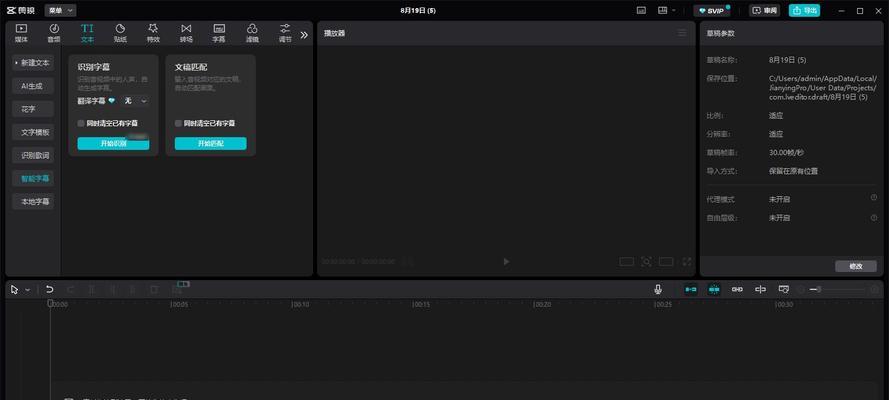Click the layout switch icon in title bar
Screen dimensions: 889x400
tap(662, 10)
